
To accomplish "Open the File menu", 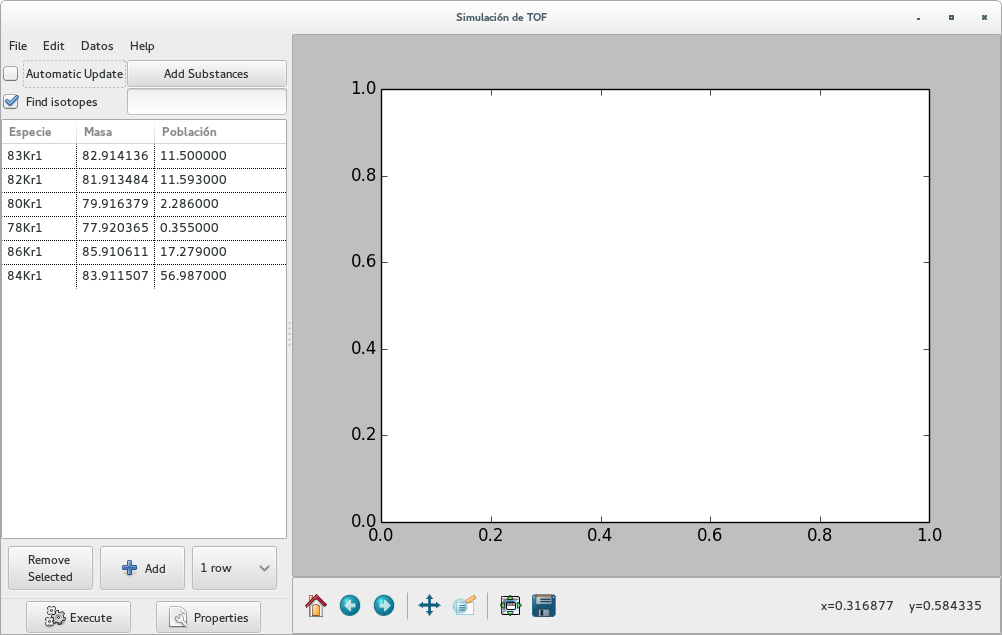I will click(18, 46).
